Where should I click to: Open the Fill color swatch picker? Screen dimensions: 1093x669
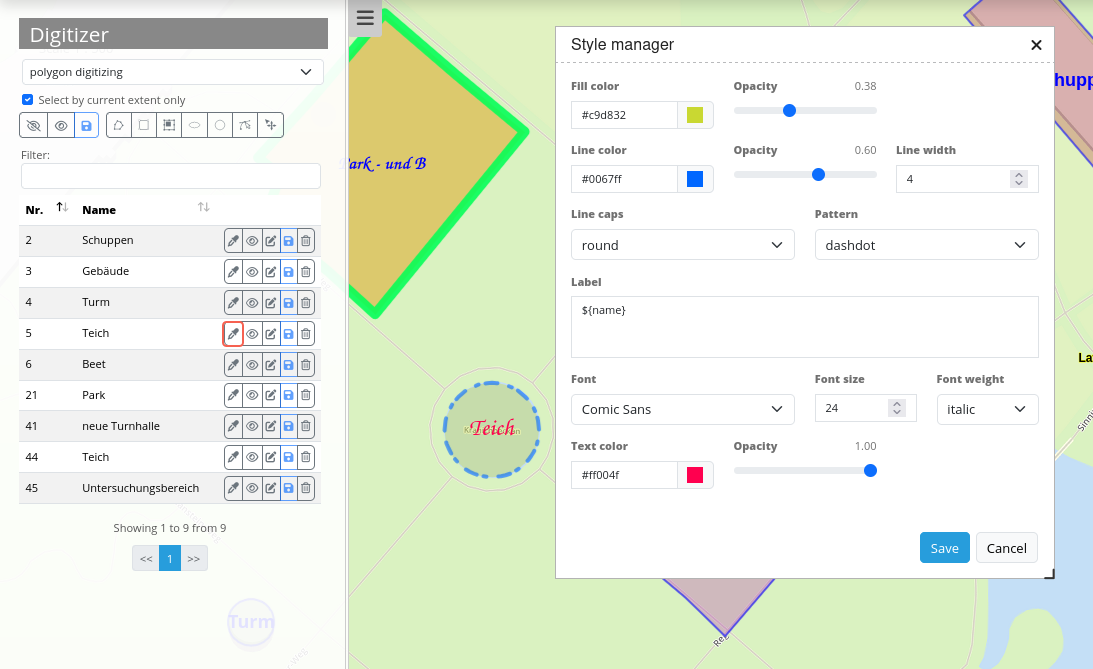[695, 115]
